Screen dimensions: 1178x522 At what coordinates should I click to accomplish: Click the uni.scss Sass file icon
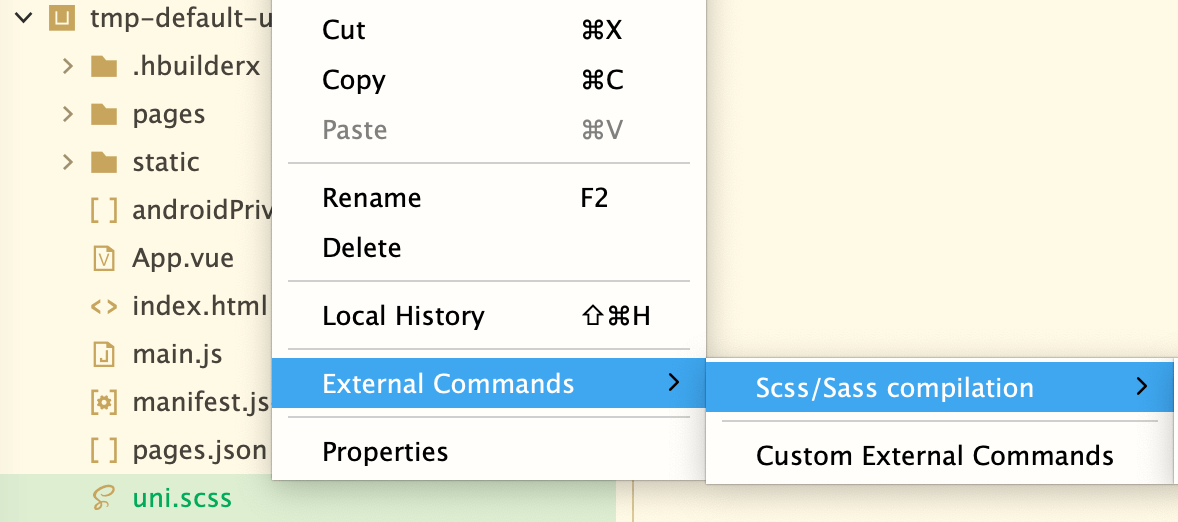point(102,498)
